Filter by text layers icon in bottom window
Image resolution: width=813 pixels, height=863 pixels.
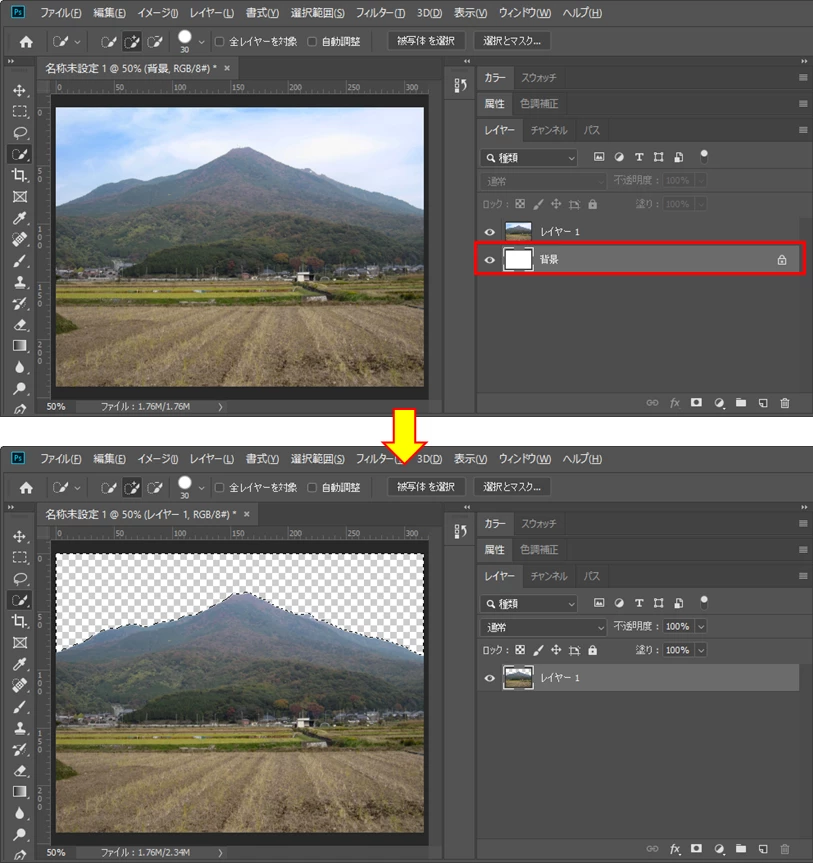tap(639, 603)
